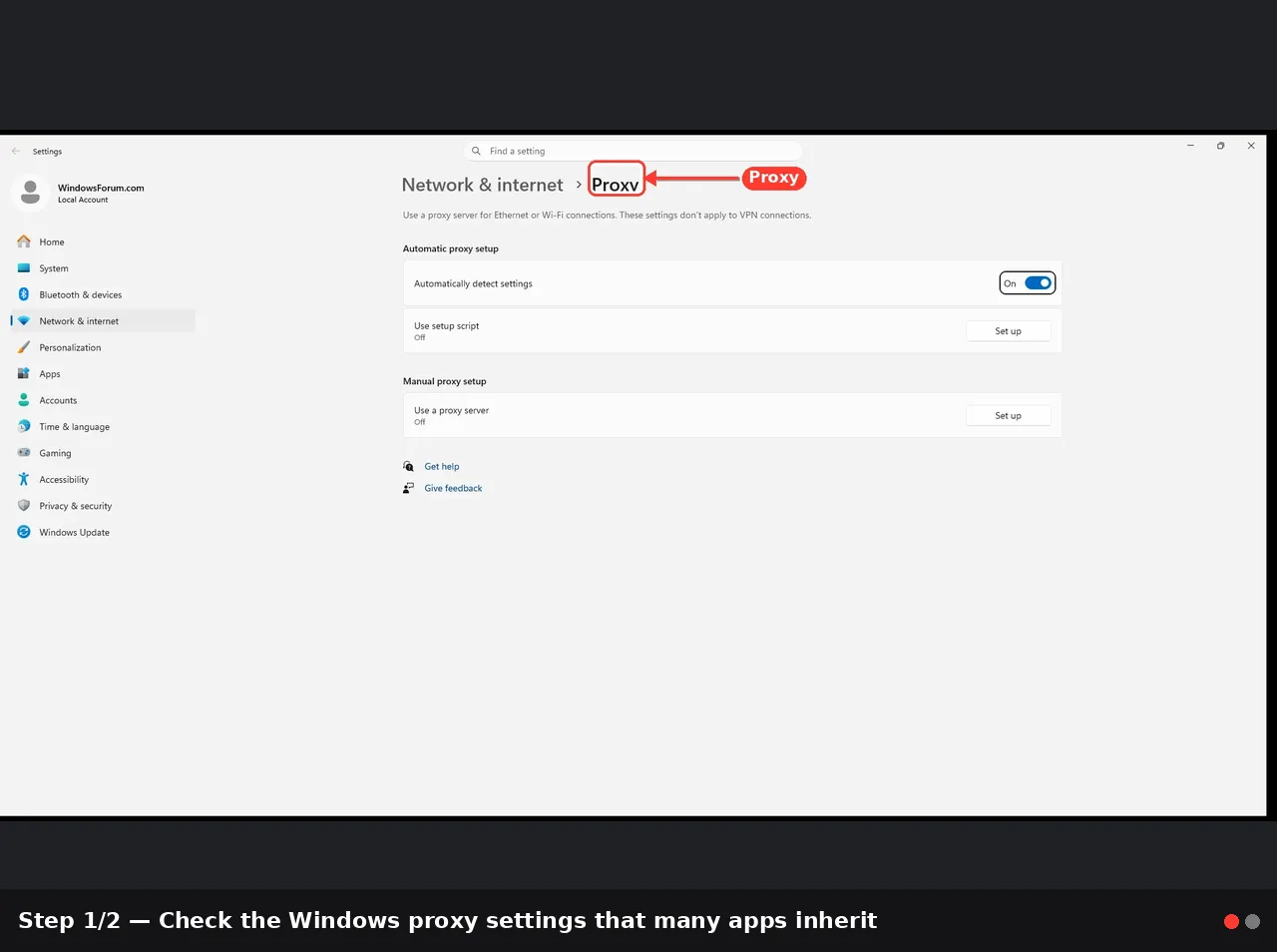Set up a manual proxy server
Viewport: 1277px width, 952px height.
pos(1008,415)
